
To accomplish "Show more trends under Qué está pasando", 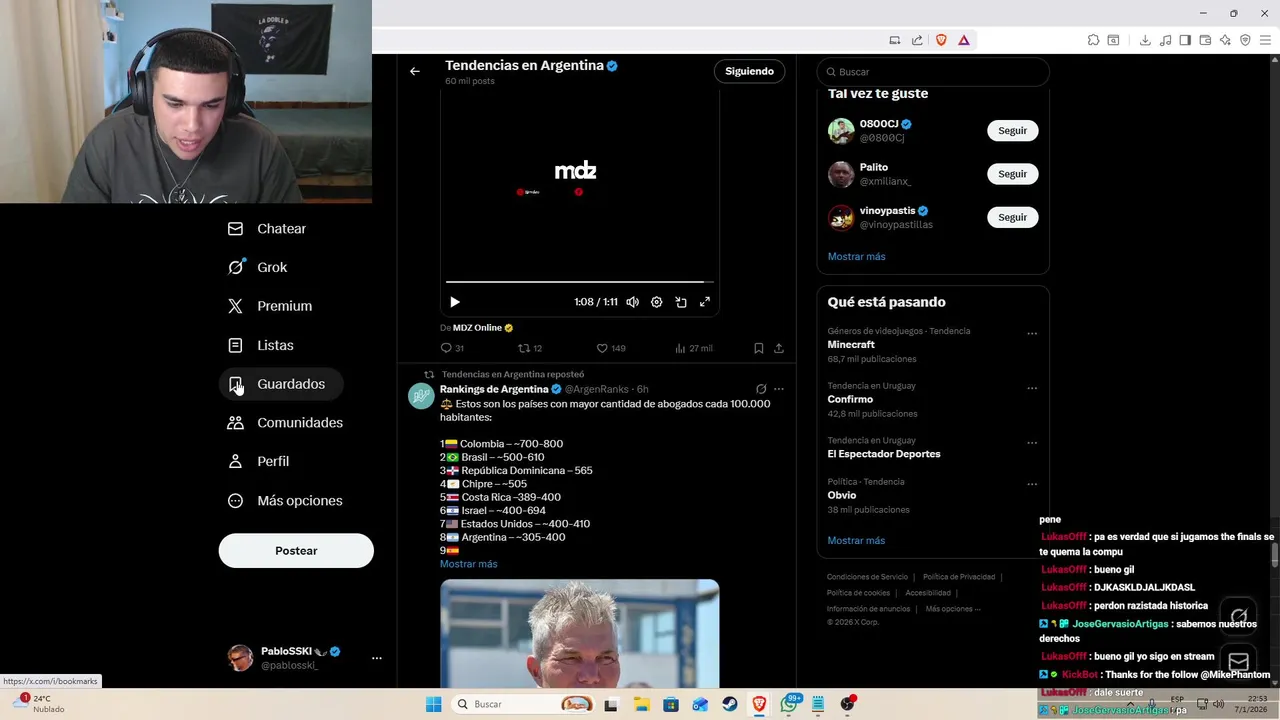I will (x=856, y=541).
